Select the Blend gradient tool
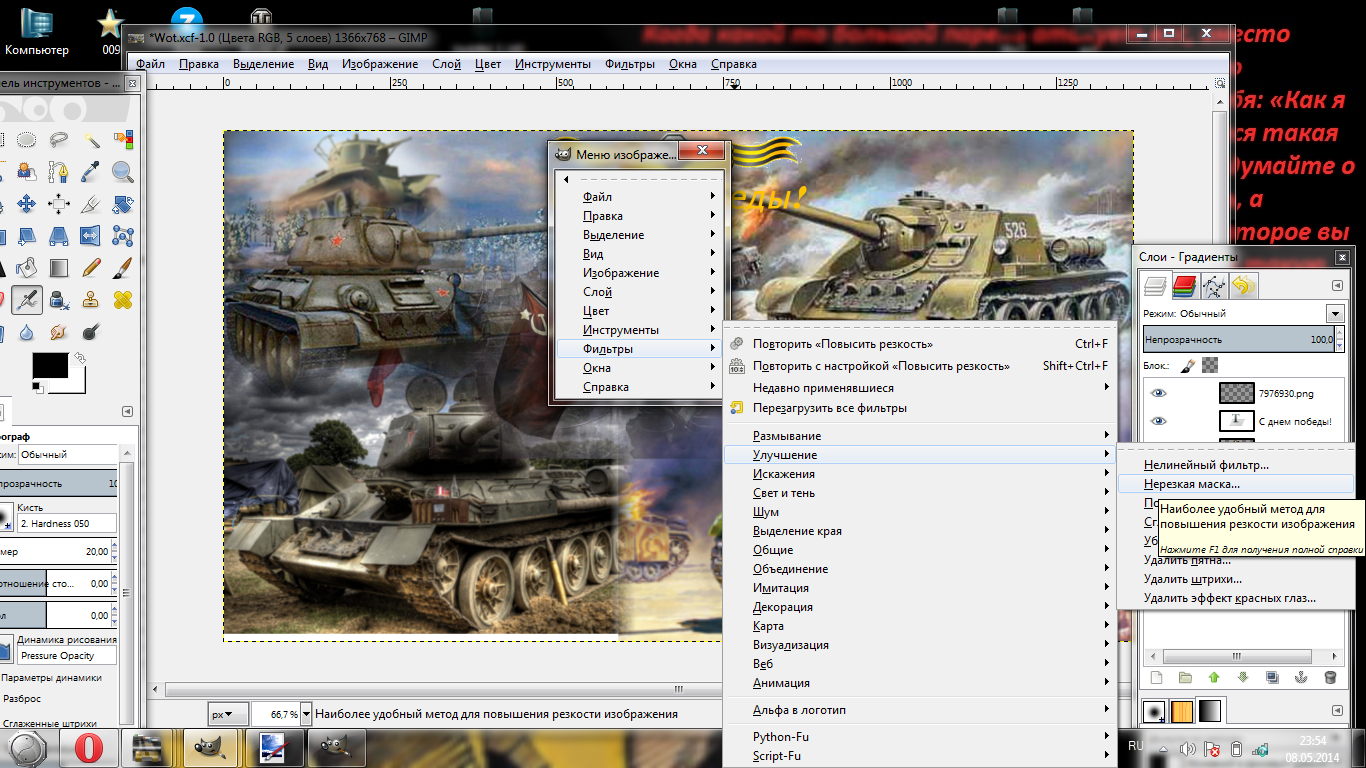The width and height of the screenshot is (1366, 768). click(x=58, y=268)
